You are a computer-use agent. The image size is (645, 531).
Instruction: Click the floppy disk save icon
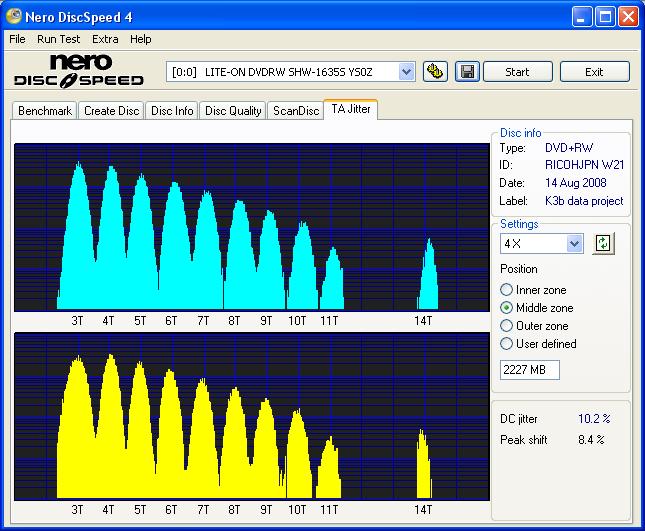pos(467,72)
